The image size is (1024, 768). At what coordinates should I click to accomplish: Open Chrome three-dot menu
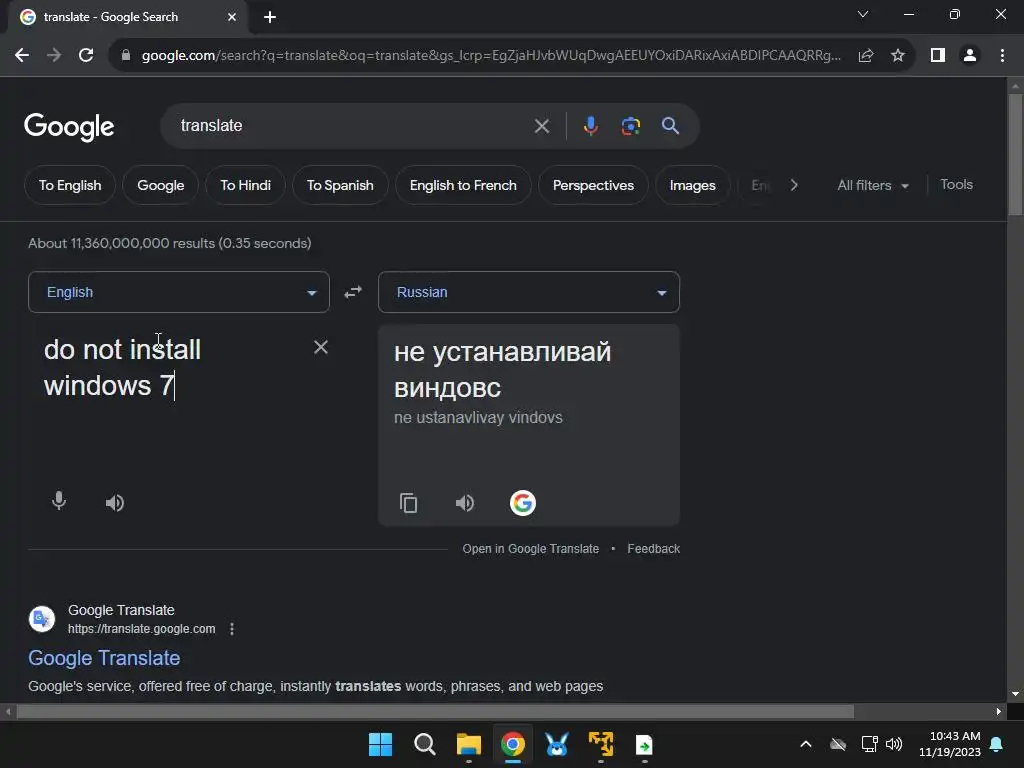tap(1002, 56)
